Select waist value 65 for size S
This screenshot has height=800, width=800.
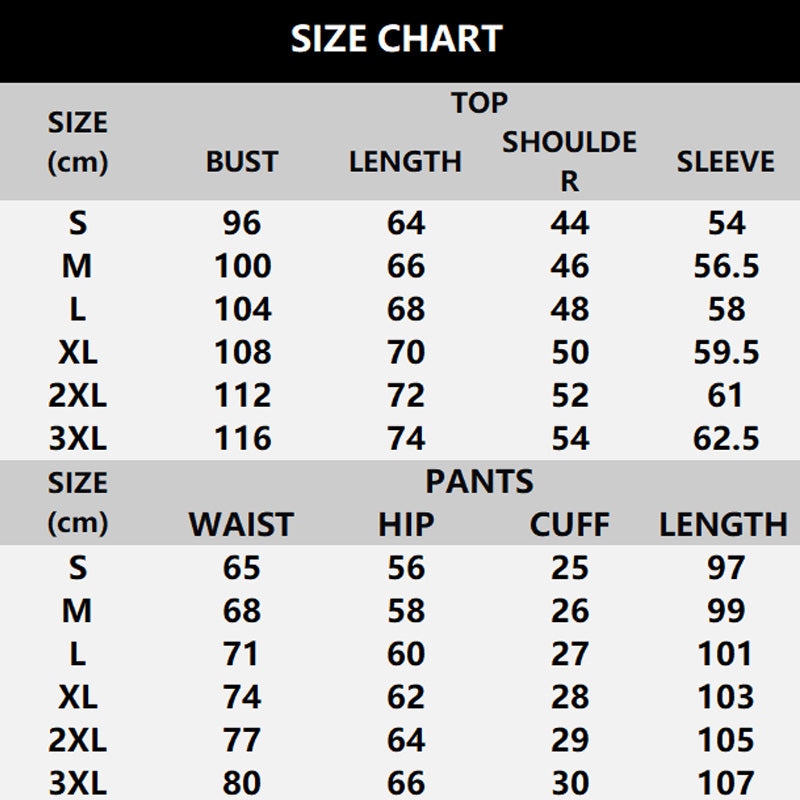[242, 568]
